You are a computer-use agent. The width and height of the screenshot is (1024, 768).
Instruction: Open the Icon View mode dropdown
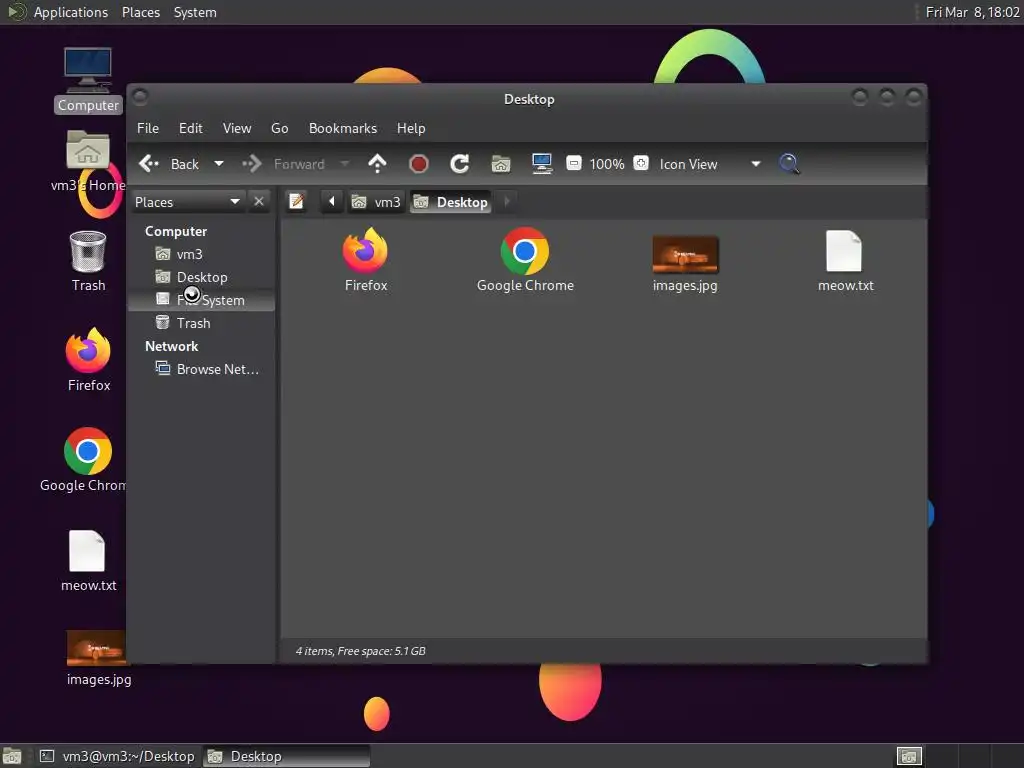click(710, 164)
